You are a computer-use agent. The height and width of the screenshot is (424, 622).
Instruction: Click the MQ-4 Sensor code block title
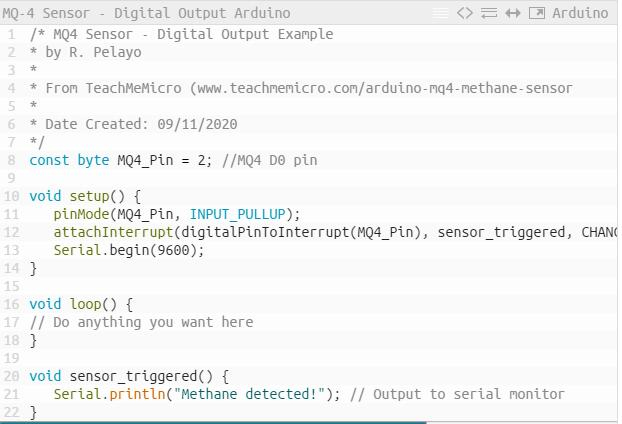146,13
